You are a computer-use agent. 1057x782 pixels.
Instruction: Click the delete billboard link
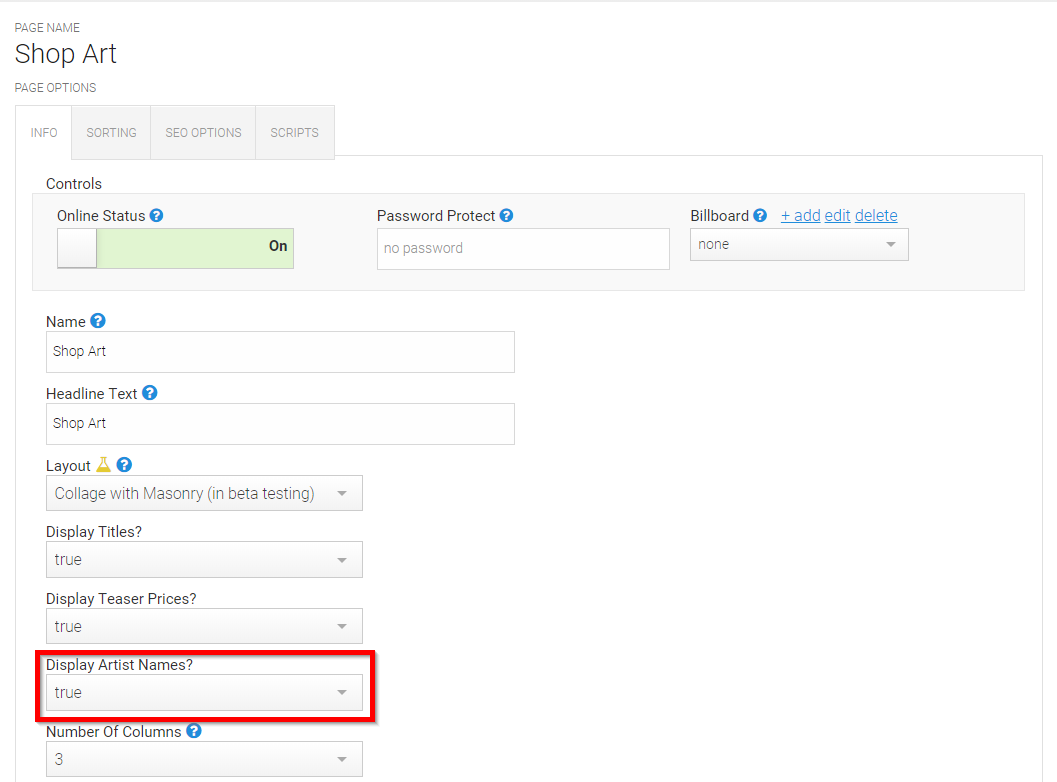pos(876,216)
